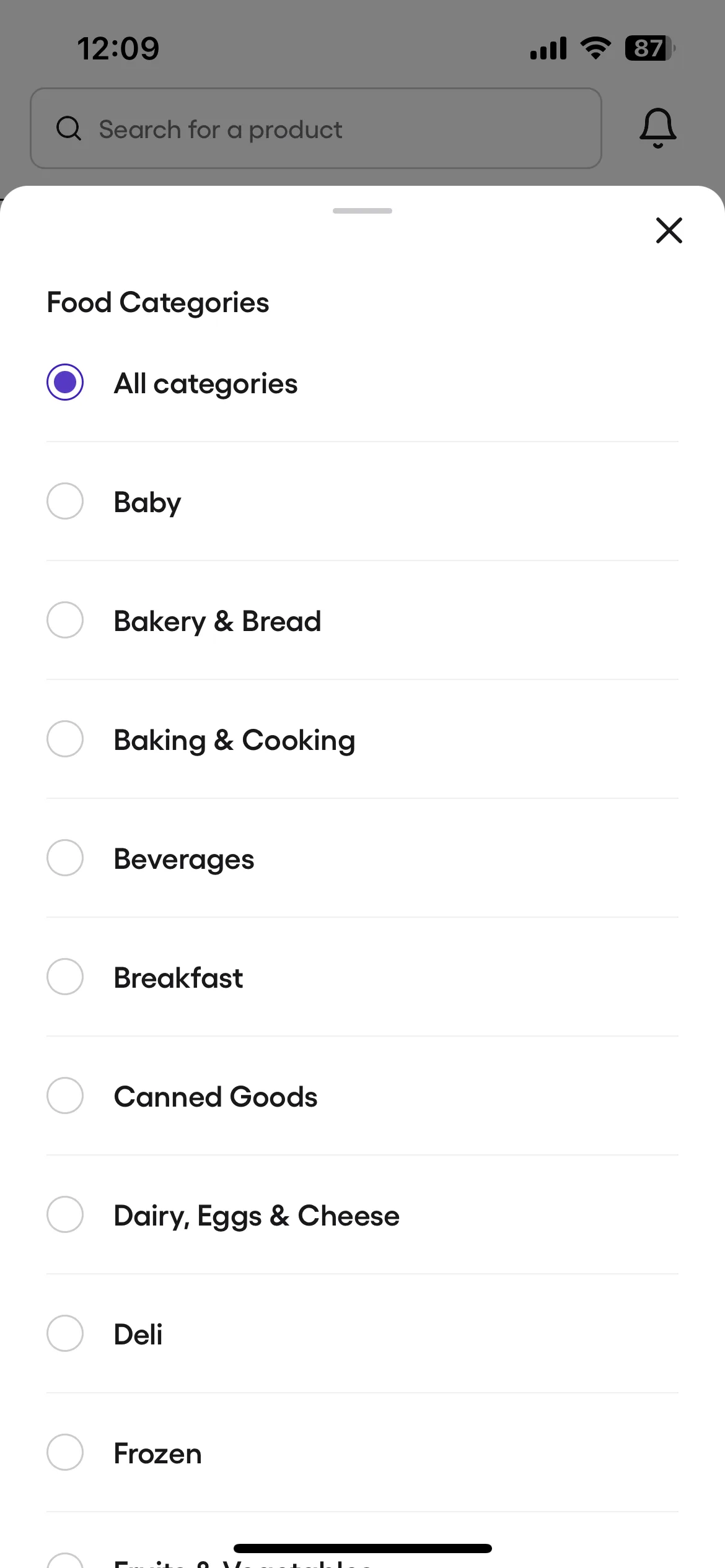Choose Bakery & Bread radio option
This screenshot has width=725, height=1568.
[x=65, y=620]
